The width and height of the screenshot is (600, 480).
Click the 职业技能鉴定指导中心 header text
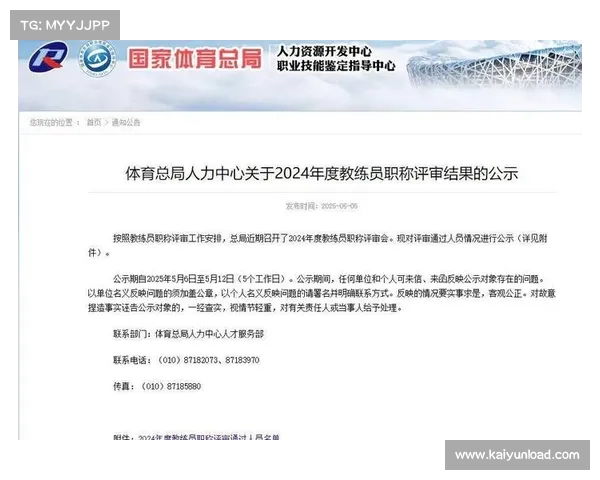336,66
